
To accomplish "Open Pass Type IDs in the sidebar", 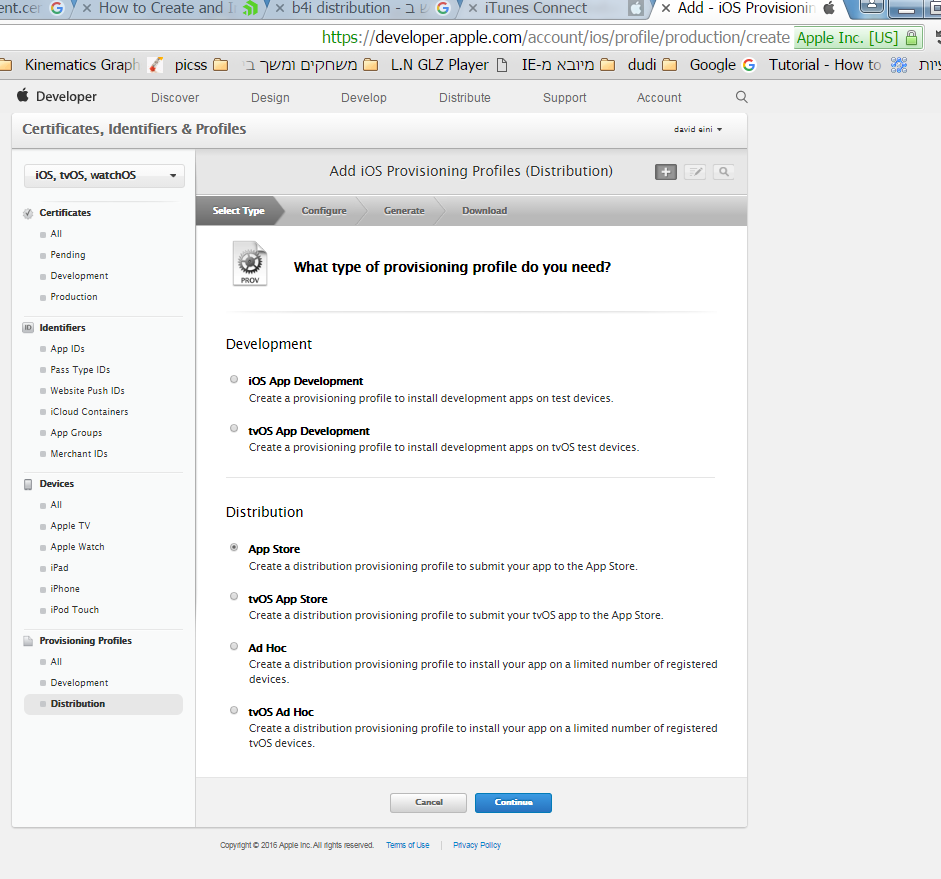I will [80, 370].
